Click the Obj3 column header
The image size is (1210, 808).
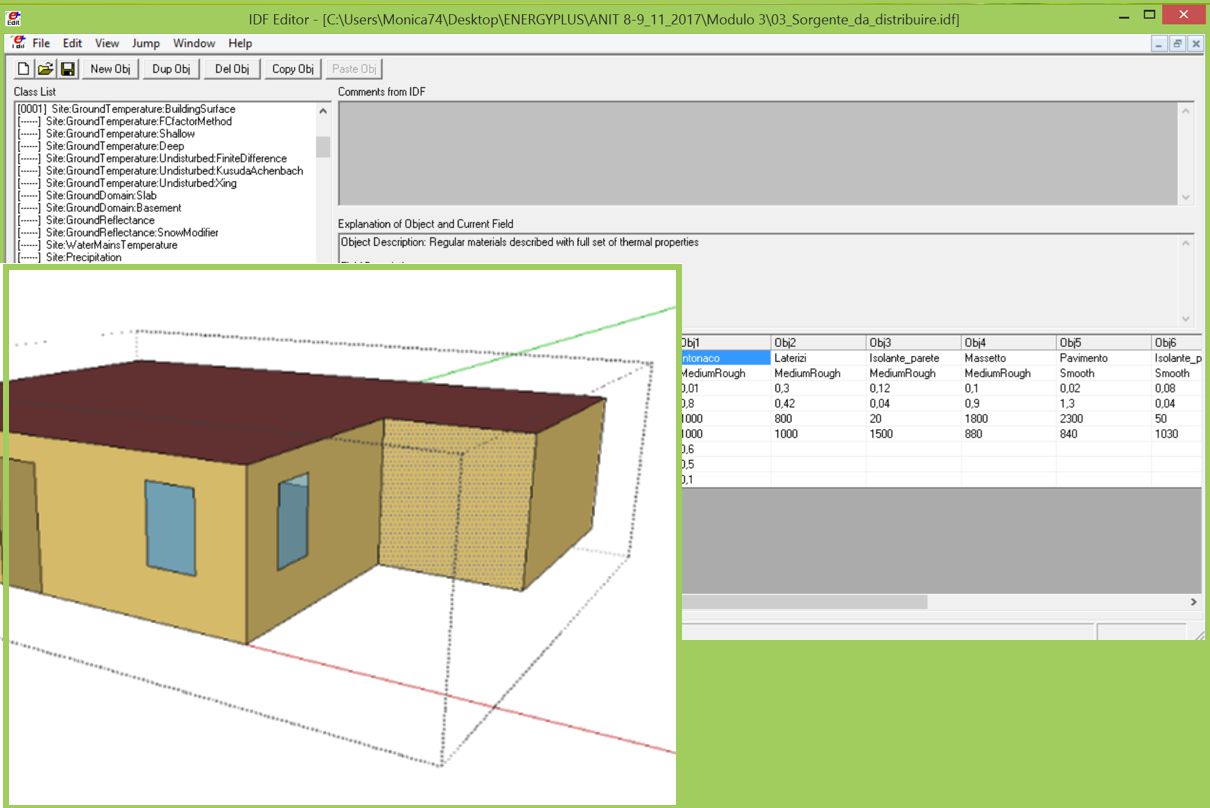pos(913,343)
